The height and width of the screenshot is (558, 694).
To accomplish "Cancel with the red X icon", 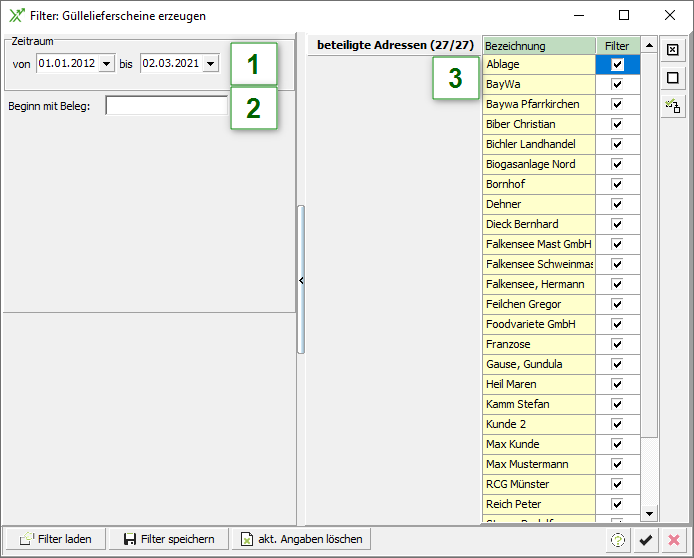I will point(673,540).
